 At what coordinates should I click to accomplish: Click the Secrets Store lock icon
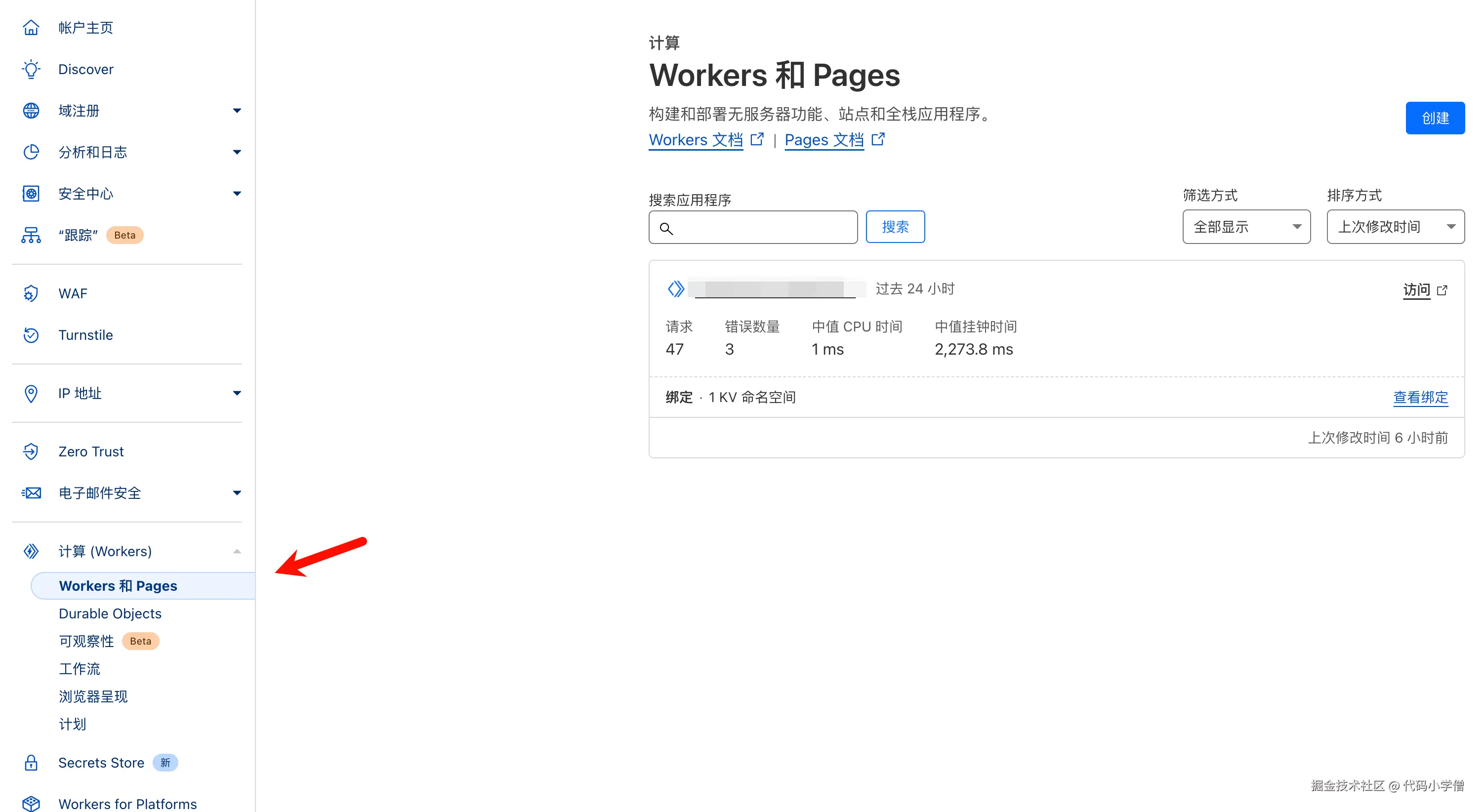pyautogui.click(x=31, y=763)
